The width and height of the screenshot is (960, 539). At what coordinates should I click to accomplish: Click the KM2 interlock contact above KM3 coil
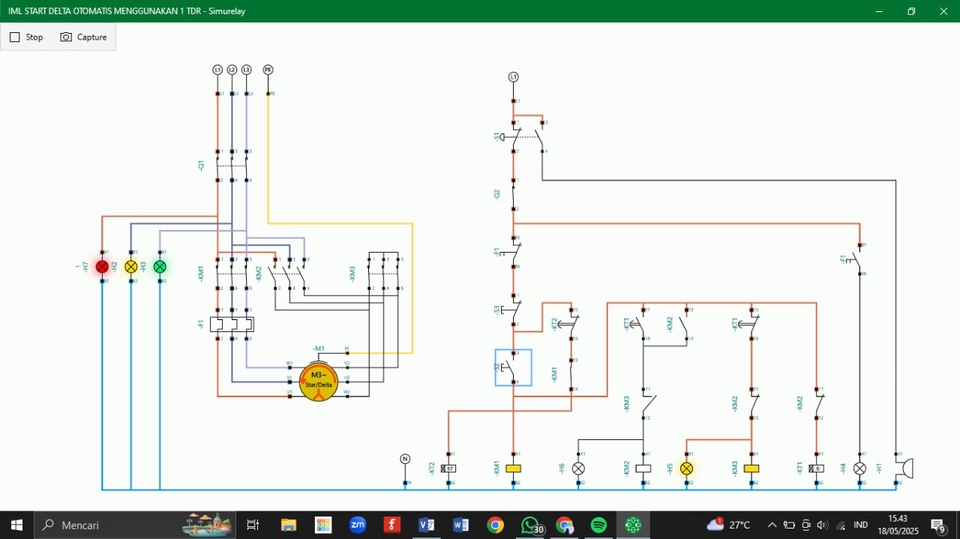point(752,404)
